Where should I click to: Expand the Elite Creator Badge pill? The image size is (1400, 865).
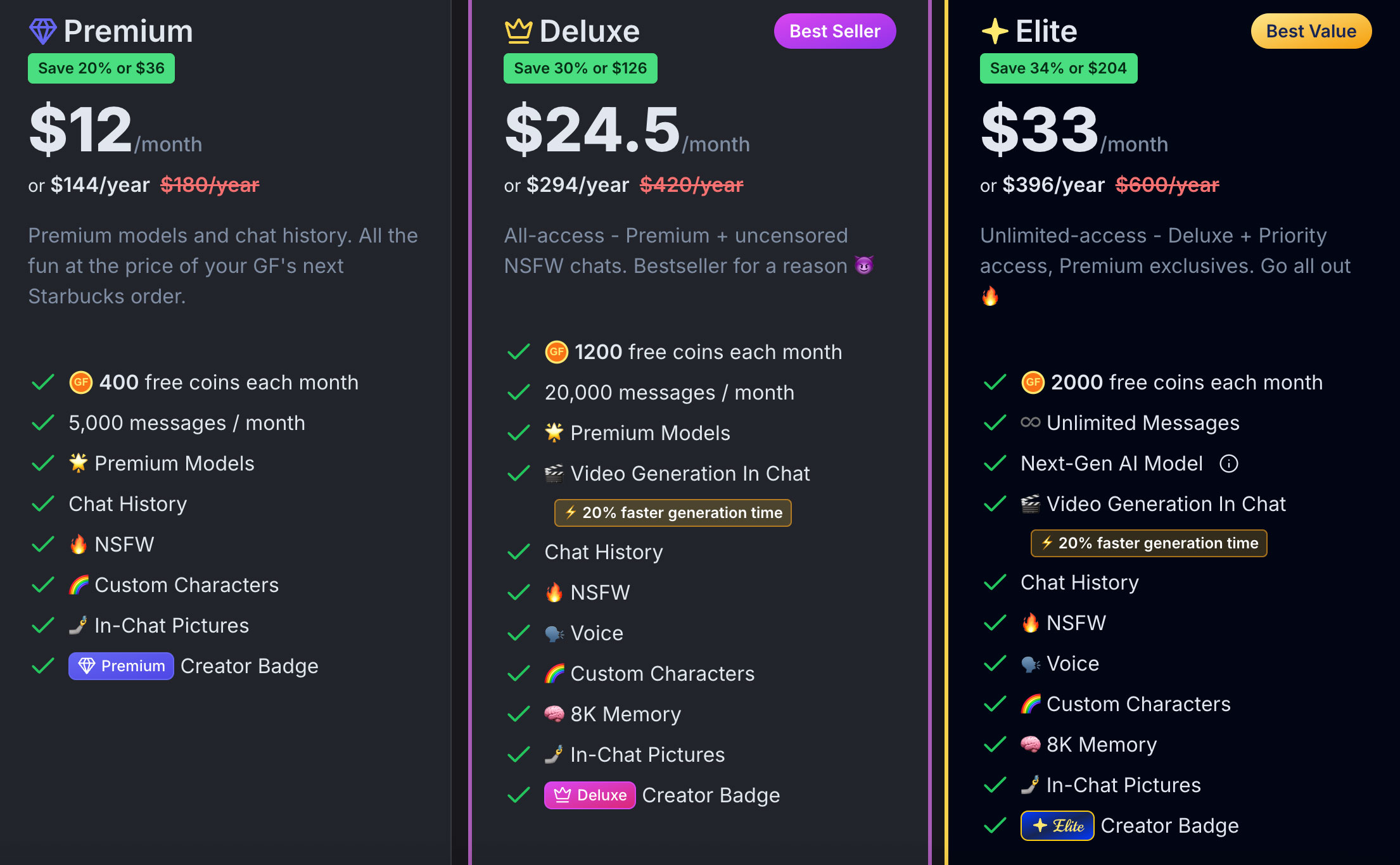(x=1057, y=825)
